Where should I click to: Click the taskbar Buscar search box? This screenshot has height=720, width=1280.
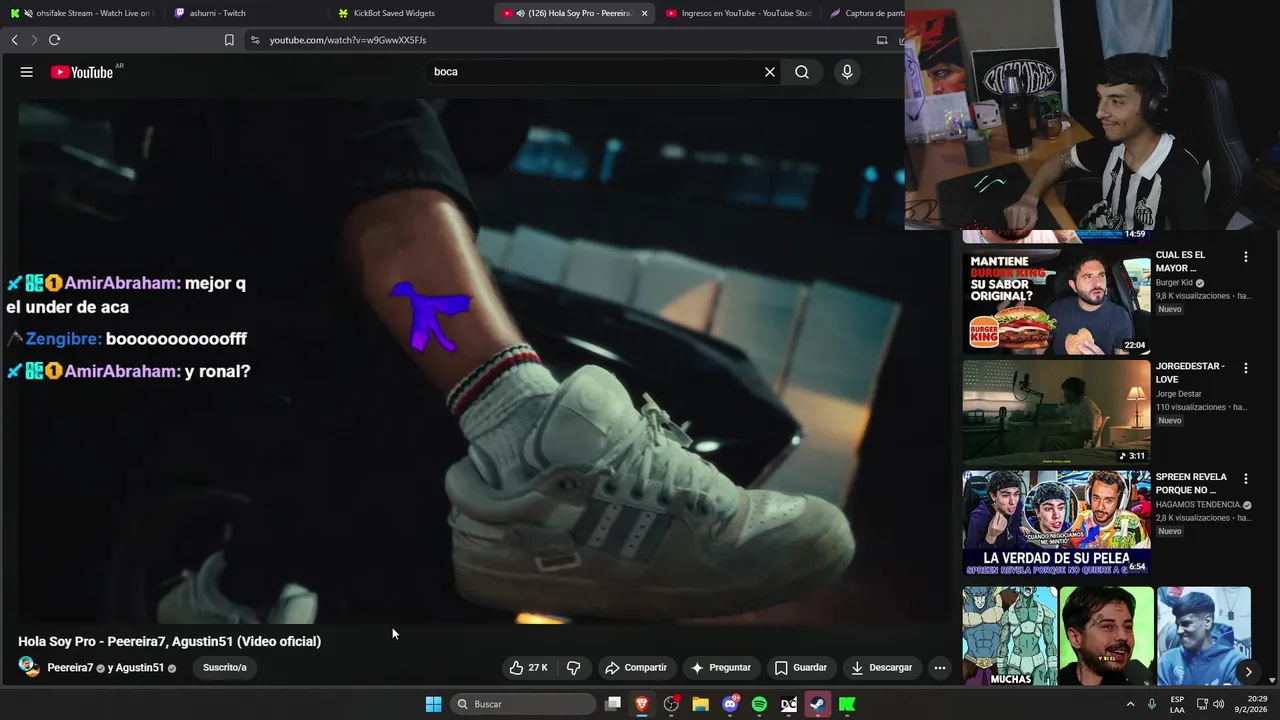coord(523,704)
